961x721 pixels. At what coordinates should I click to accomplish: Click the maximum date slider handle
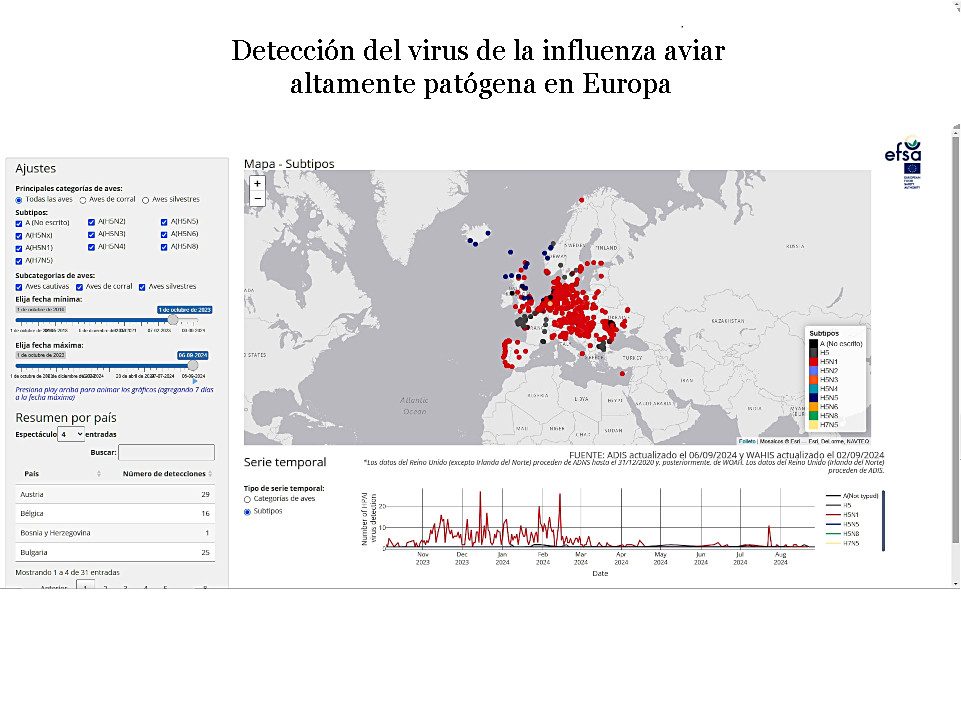tap(192, 365)
